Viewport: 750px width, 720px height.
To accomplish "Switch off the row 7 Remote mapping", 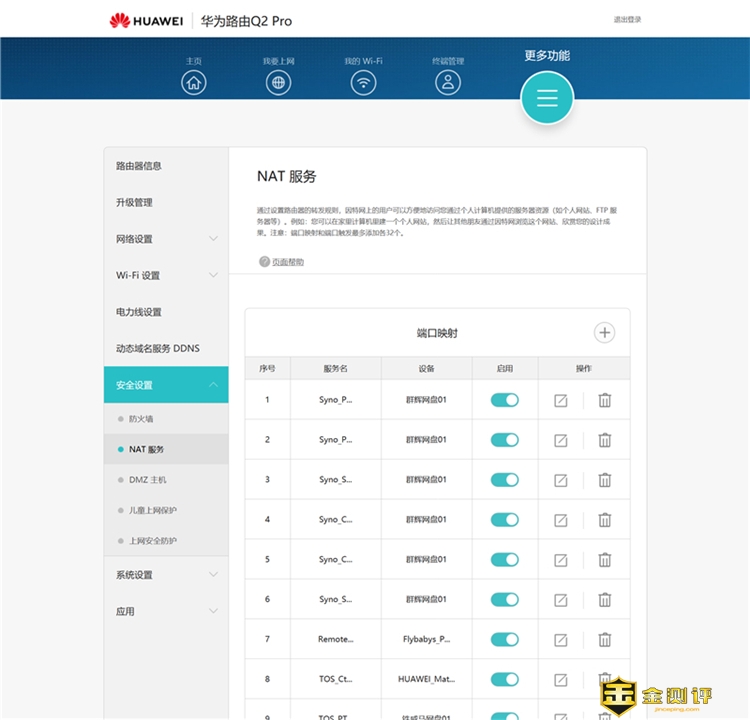I will tap(505, 639).
